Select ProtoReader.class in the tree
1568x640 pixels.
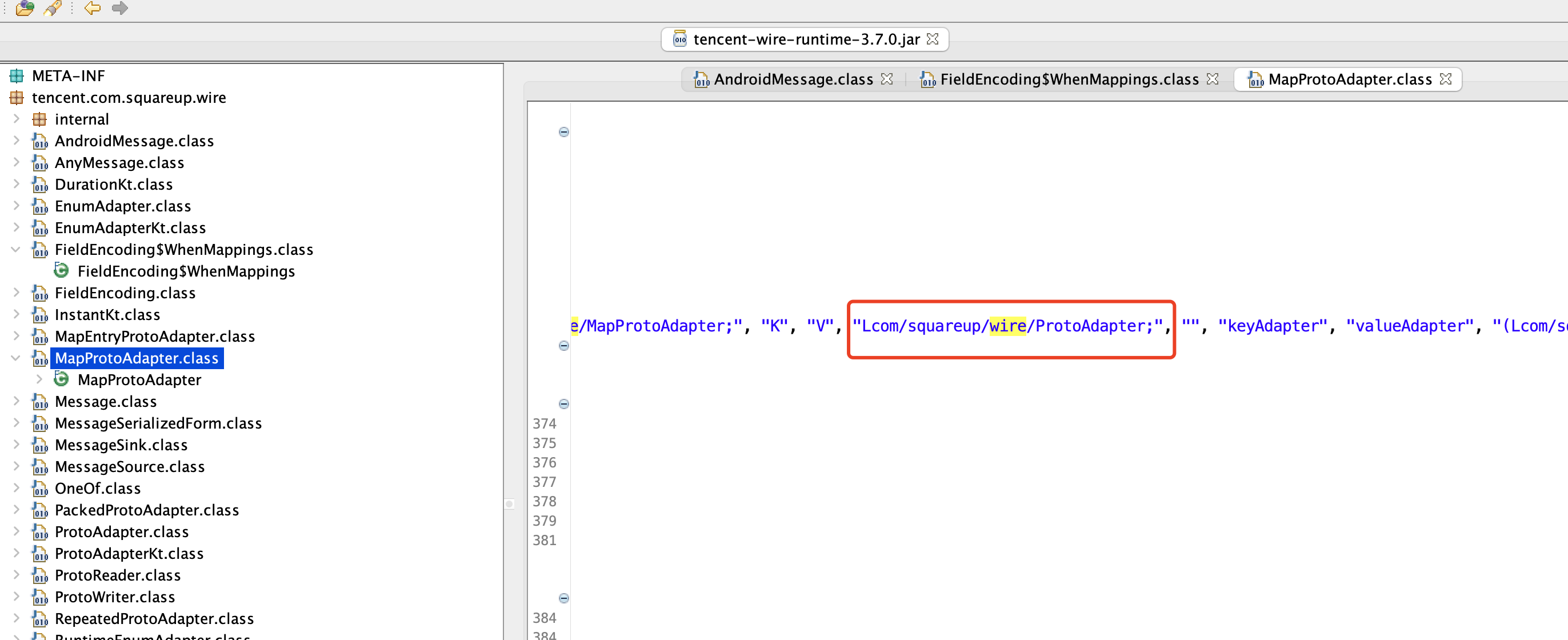[118, 575]
